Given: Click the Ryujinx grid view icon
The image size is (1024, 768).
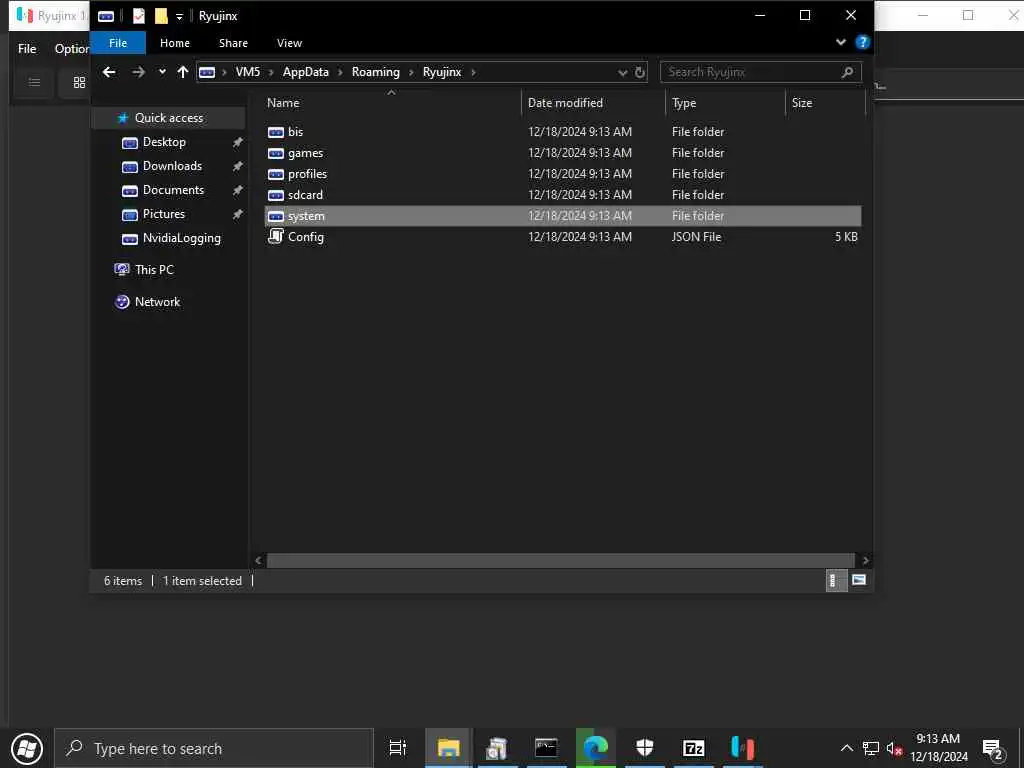Looking at the screenshot, I should [x=79, y=82].
